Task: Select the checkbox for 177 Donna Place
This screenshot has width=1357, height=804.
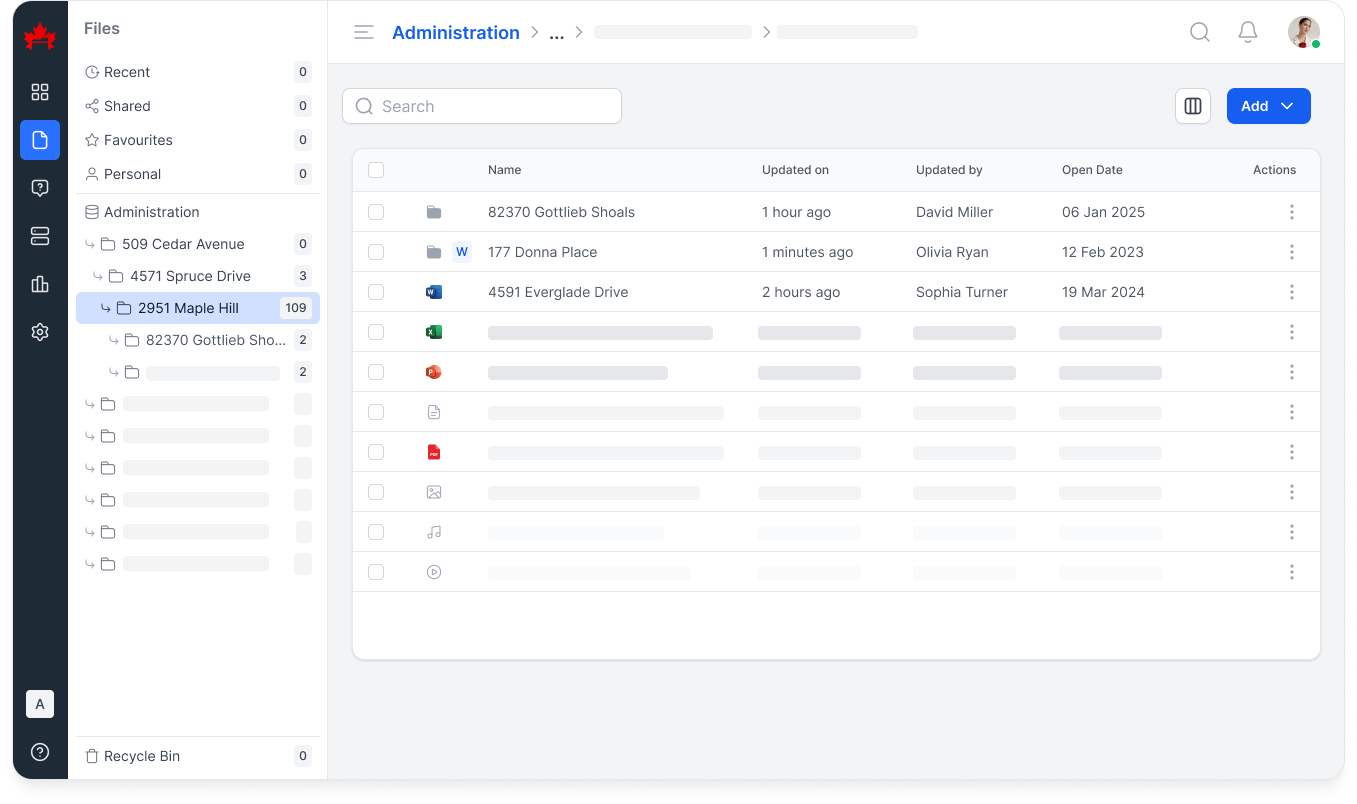Action: point(376,252)
